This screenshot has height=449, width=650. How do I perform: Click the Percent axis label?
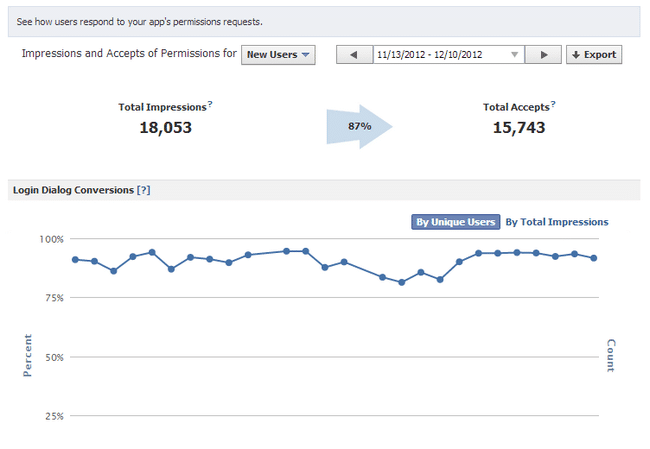(28, 355)
